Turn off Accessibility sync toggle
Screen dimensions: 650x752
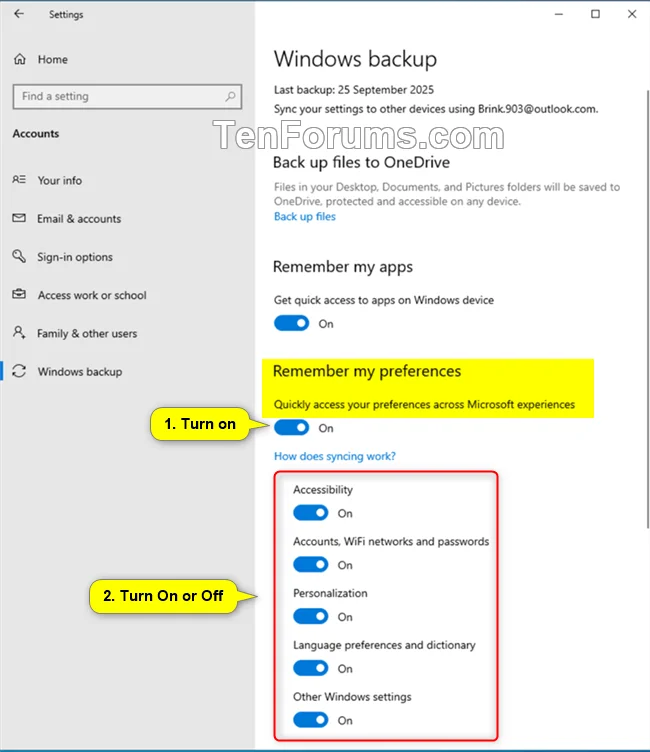(x=311, y=513)
